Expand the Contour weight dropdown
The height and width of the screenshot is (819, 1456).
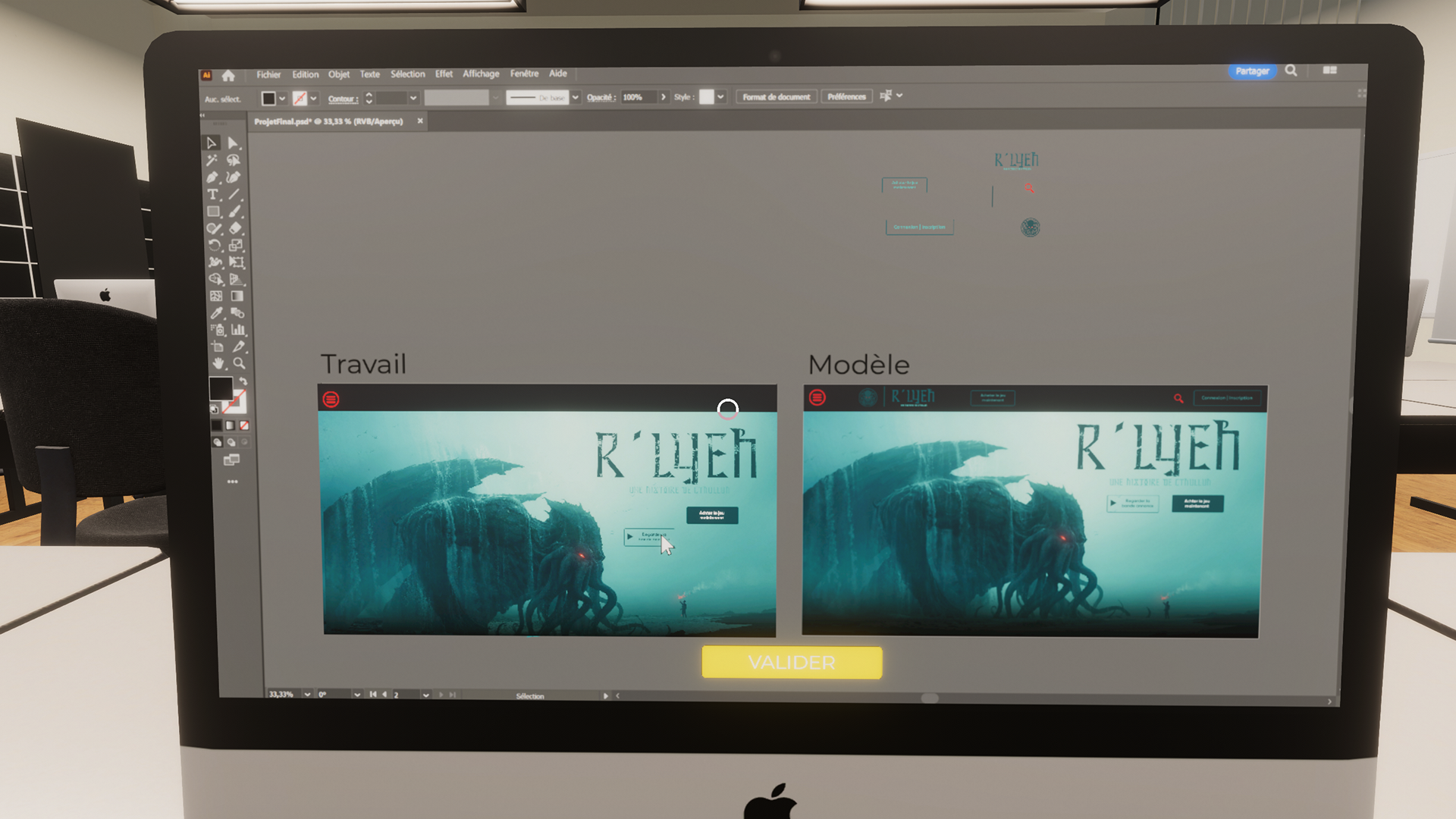(x=413, y=98)
